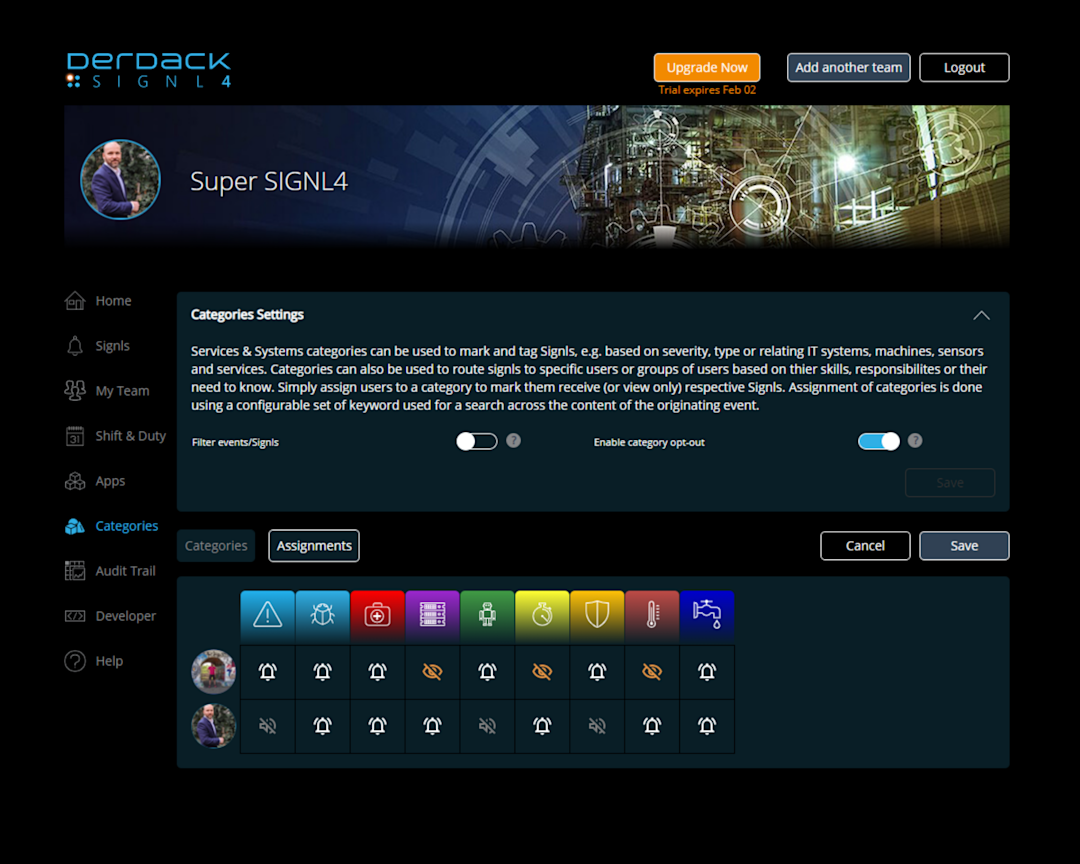Select the orange shield category icon
The height and width of the screenshot is (864, 1080).
(x=597, y=613)
